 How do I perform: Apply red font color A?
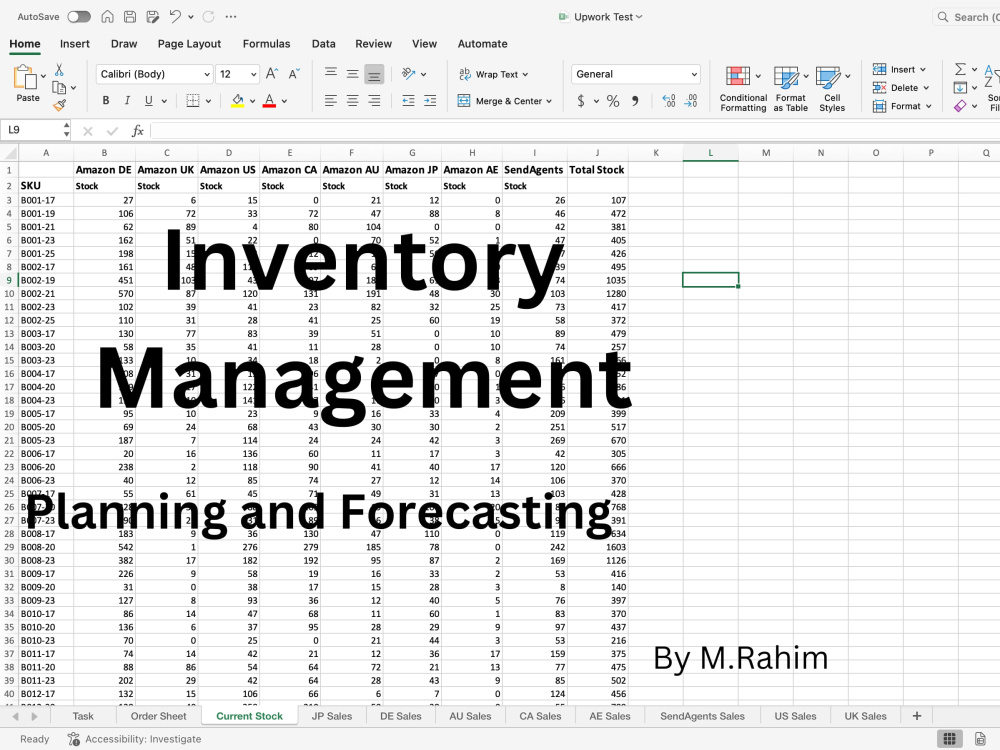tap(269, 101)
